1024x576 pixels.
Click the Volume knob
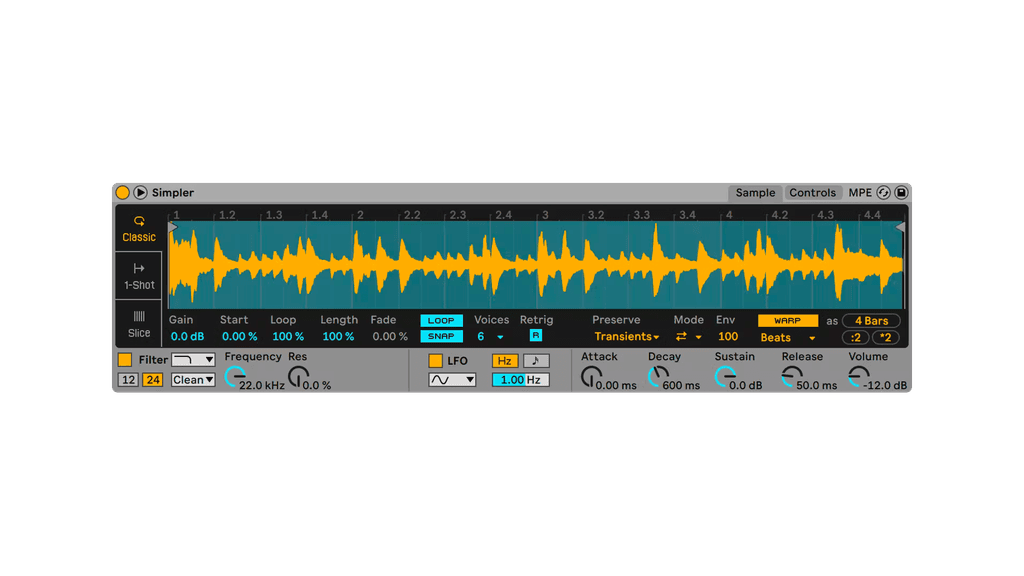[857, 377]
